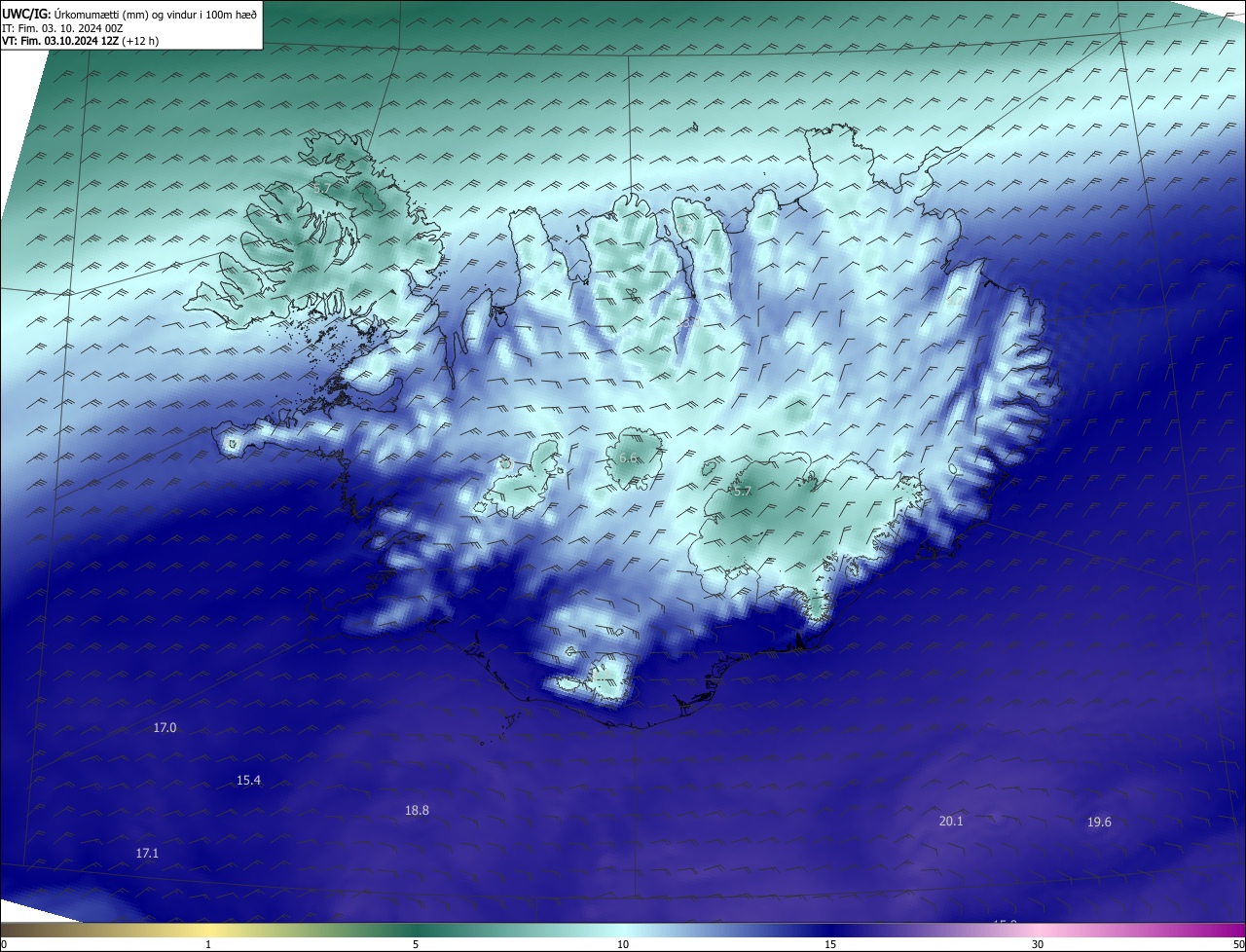Screen dimensions: 1246x952
Task: Pick the dark green section of the colorbar
Action: click(416, 930)
